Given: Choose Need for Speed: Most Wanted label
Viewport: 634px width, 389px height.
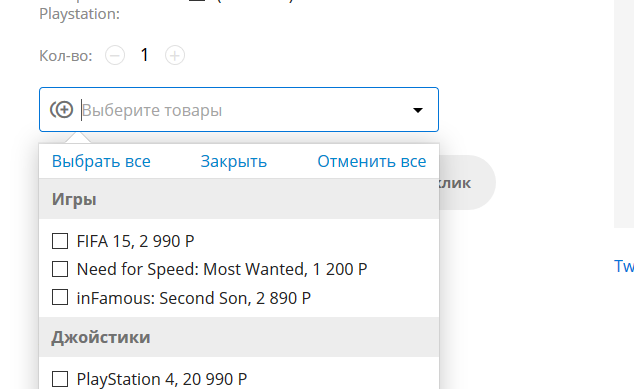Looking at the screenshot, I should click(222, 269).
